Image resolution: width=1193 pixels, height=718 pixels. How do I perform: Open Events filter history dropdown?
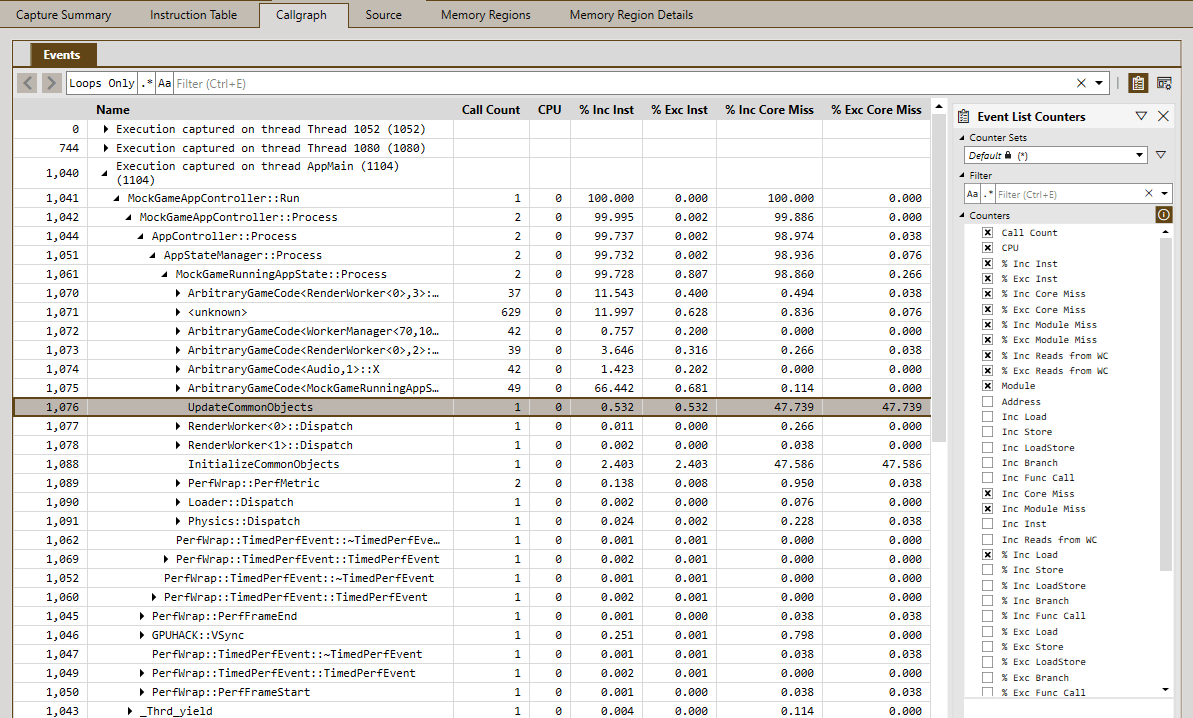pos(1099,83)
